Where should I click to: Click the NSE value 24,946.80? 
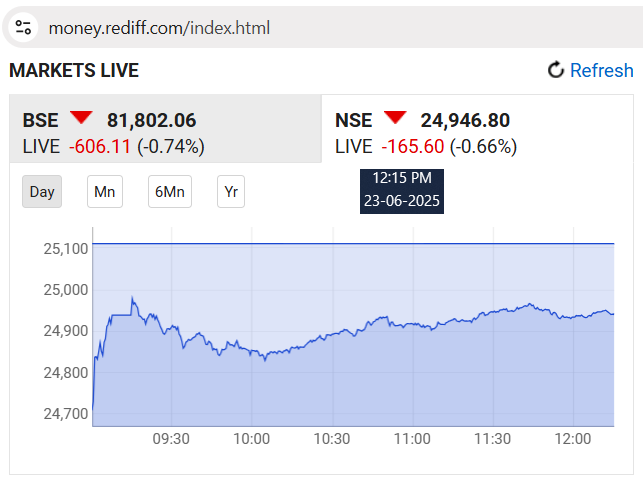tap(465, 121)
